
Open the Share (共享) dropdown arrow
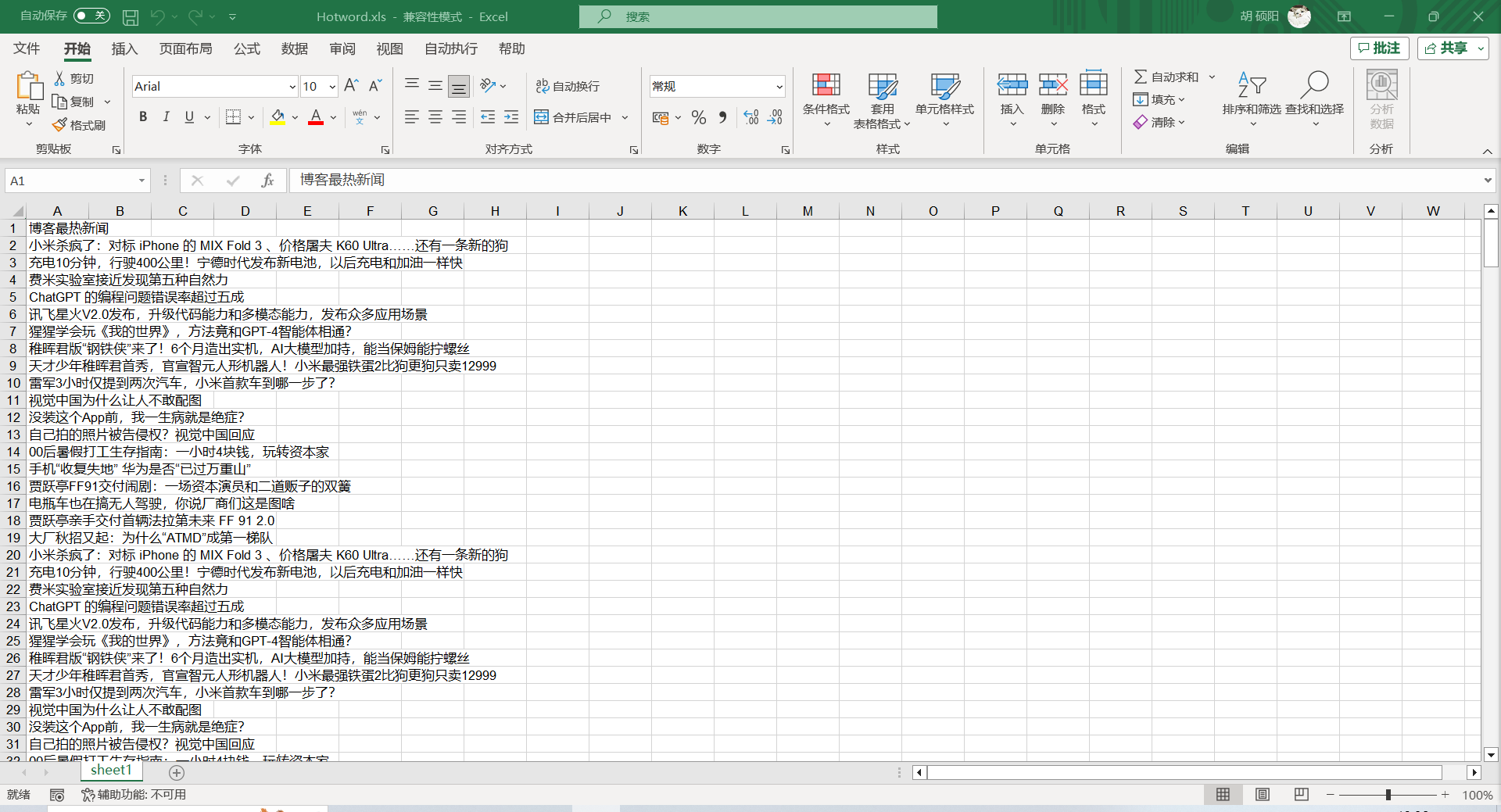click(1481, 48)
